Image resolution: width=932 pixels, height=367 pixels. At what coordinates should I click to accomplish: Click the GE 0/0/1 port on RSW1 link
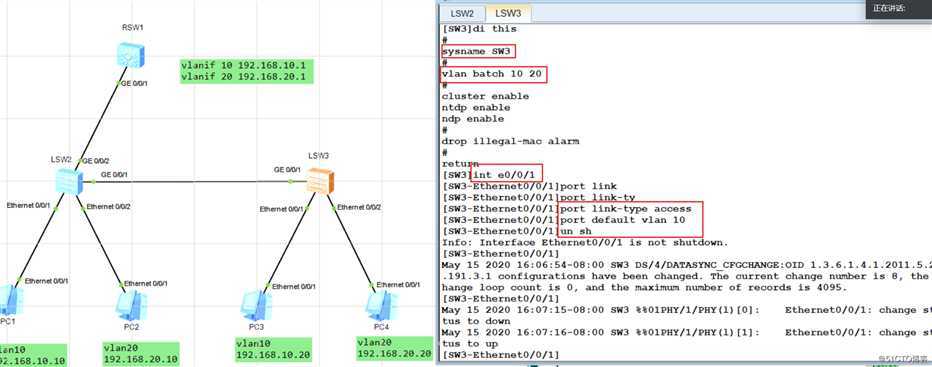click(134, 84)
